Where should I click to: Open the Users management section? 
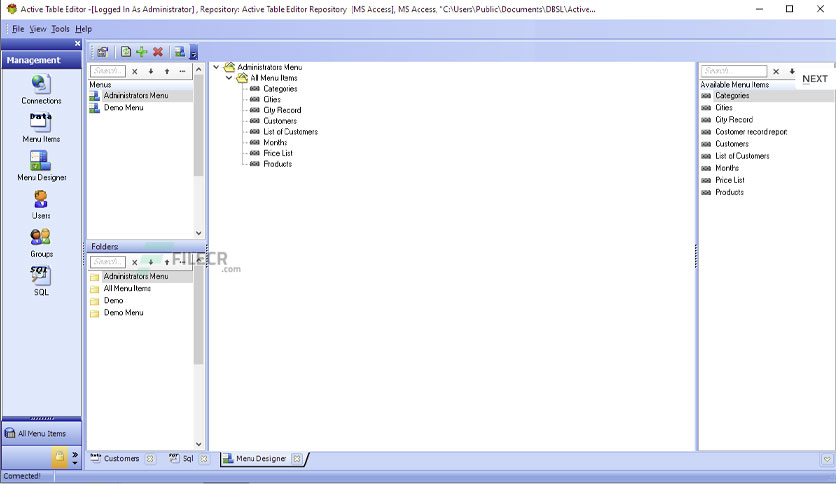click(x=41, y=205)
